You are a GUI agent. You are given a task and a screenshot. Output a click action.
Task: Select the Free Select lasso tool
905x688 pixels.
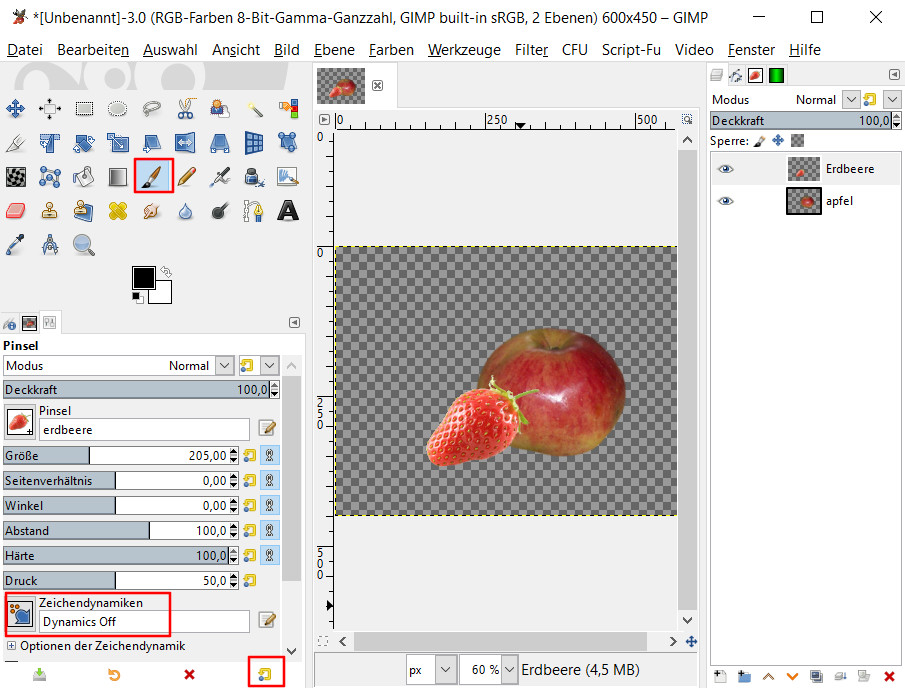point(151,109)
